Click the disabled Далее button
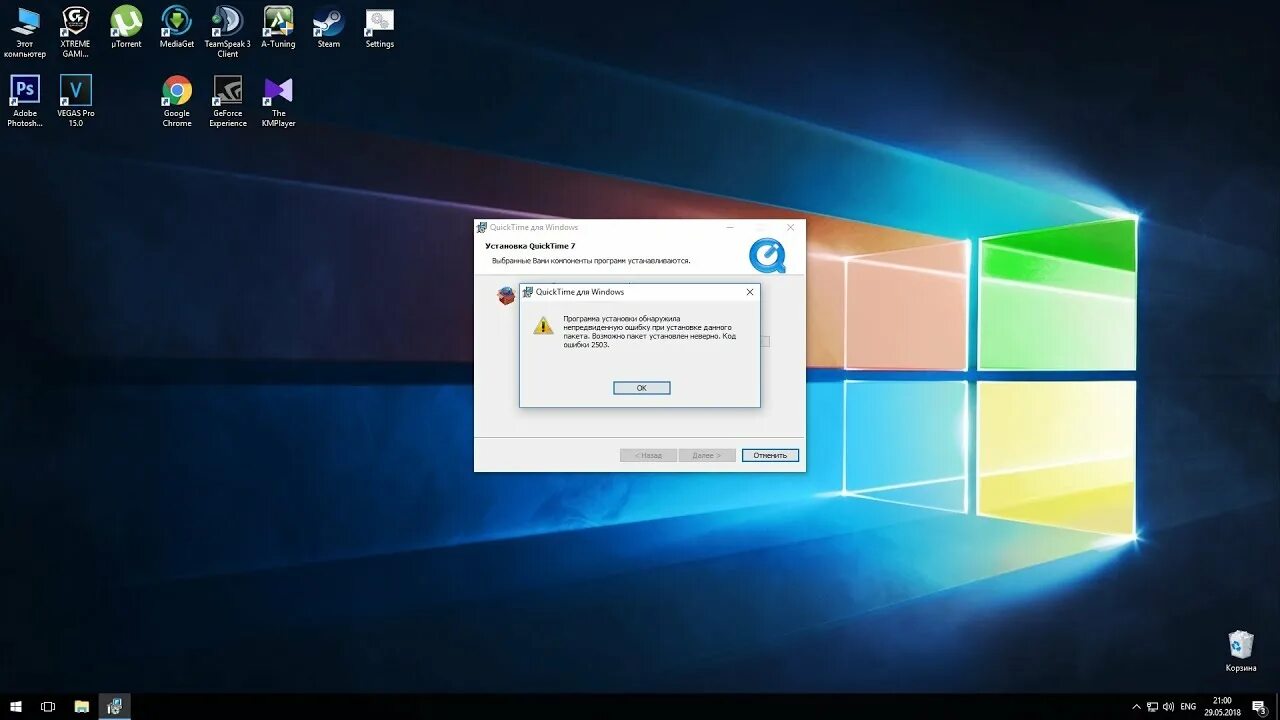The width and height of the screenshot is (1280, 720). click(x=707, y=455)
